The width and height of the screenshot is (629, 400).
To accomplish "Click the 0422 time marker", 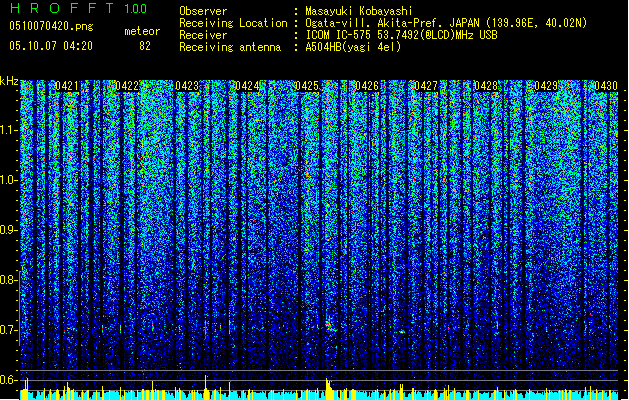I will coord(127,86).
